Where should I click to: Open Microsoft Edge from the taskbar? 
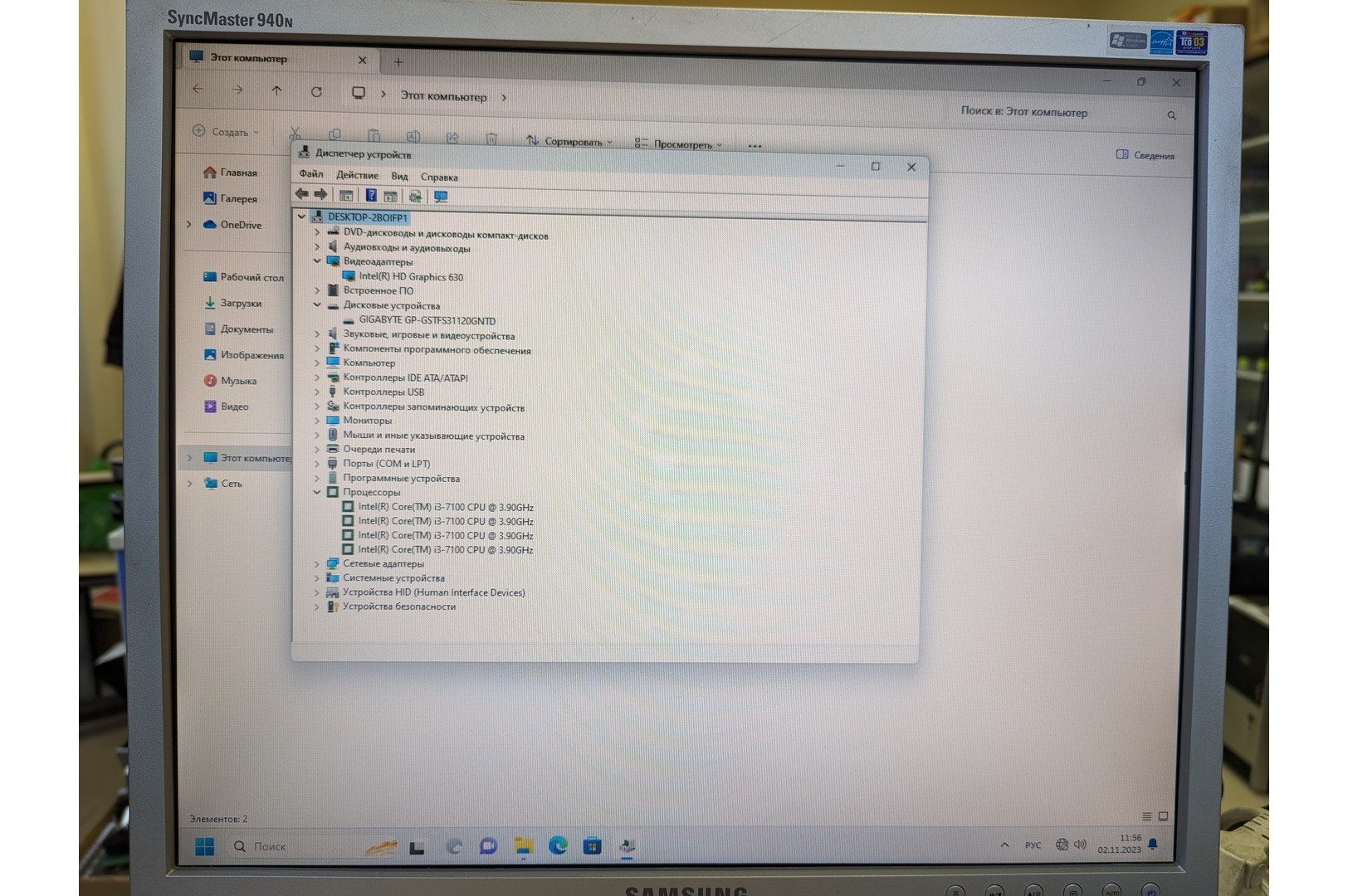pyautogui.click(x=558, y=845)
